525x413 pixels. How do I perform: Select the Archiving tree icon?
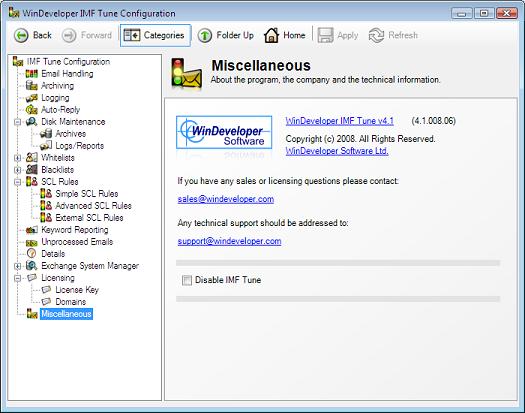pyautogui.click(x=32, y=86)
